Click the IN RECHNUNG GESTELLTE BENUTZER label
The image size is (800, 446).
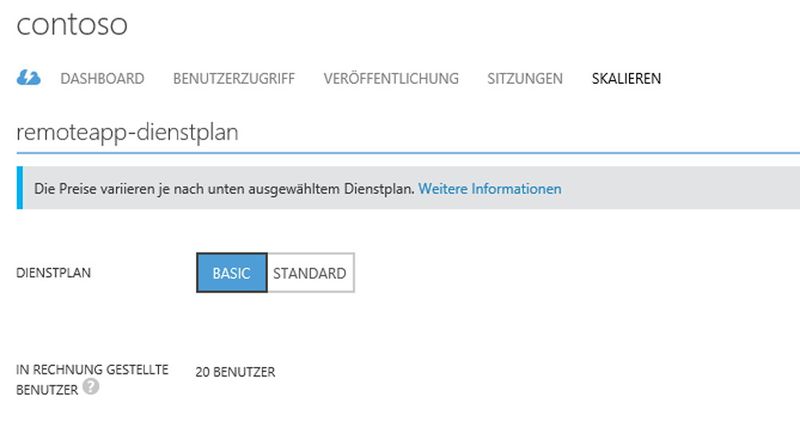[x=92, y=380]
